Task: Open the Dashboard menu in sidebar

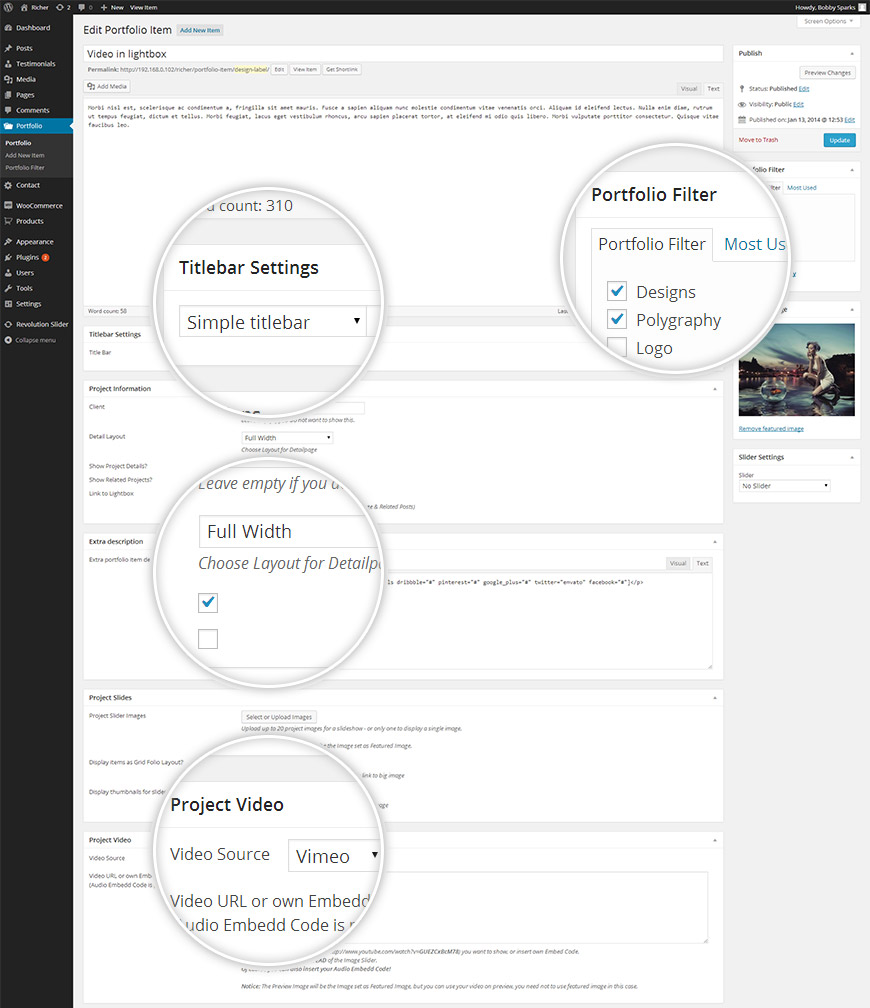Action: pyautogui.click(x=32, y=28)
